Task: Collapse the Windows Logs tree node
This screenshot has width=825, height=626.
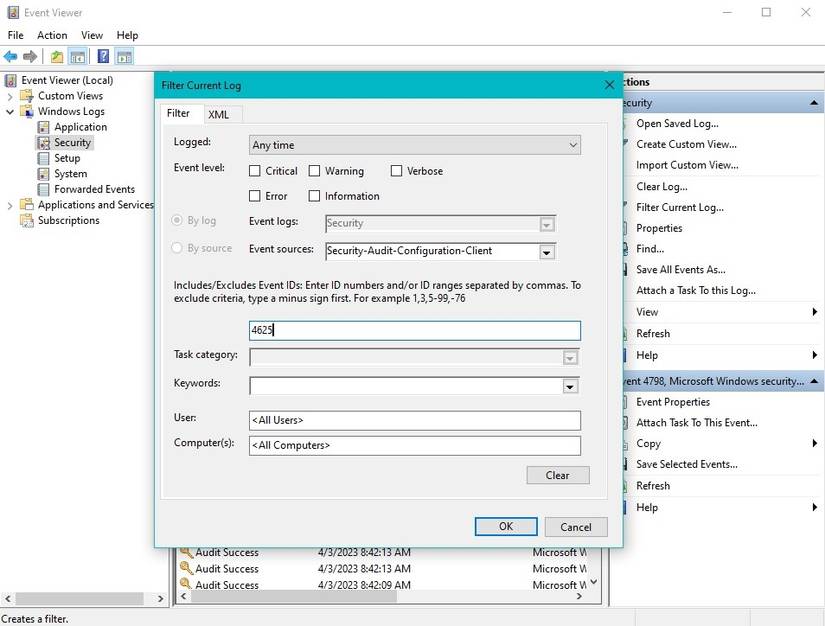Action: 10,112
